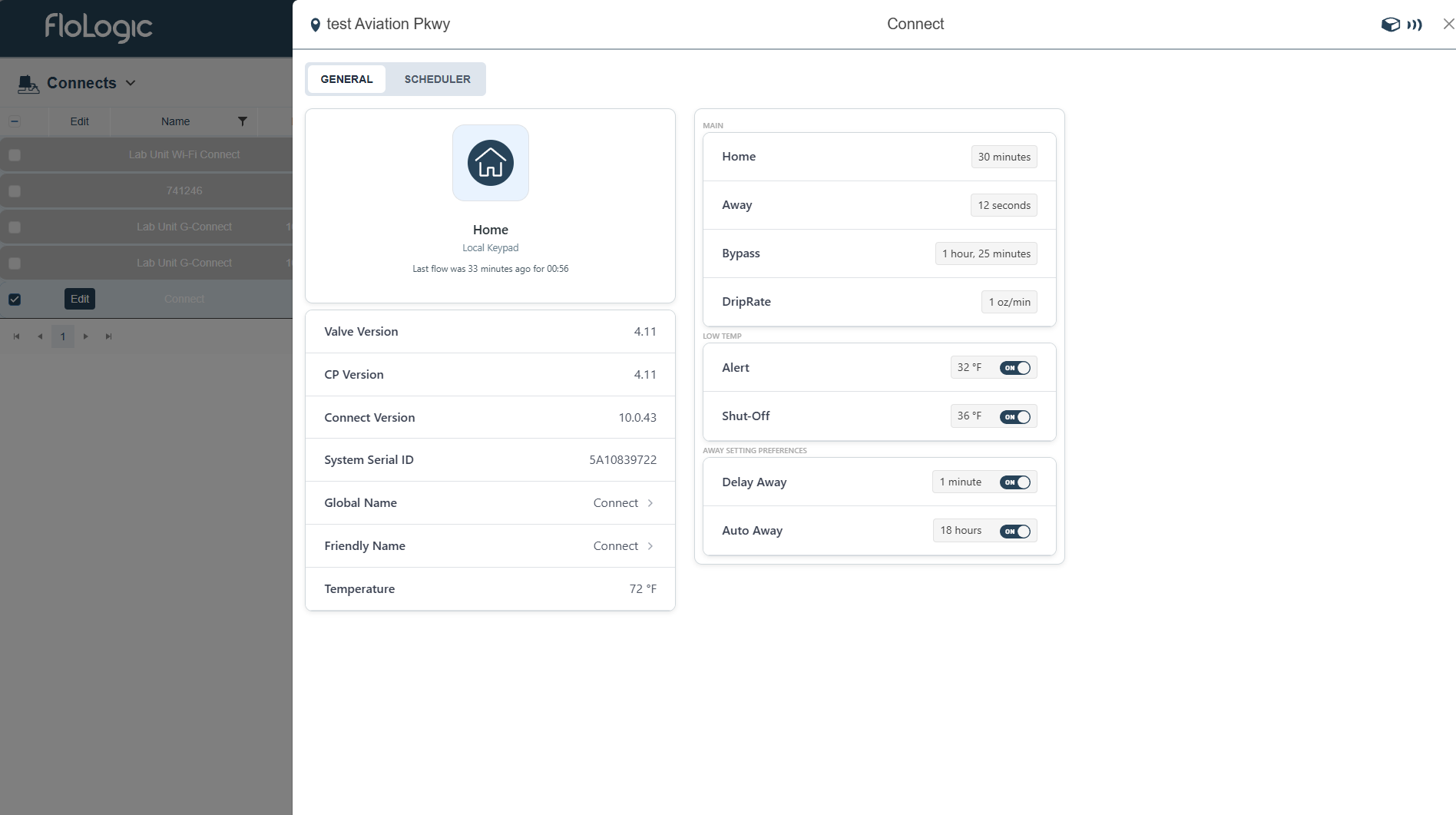Screen dimensions: 1456x815
Task: Expand the Connects dropdown in the sidebar
Action: (x=131, y=83)
